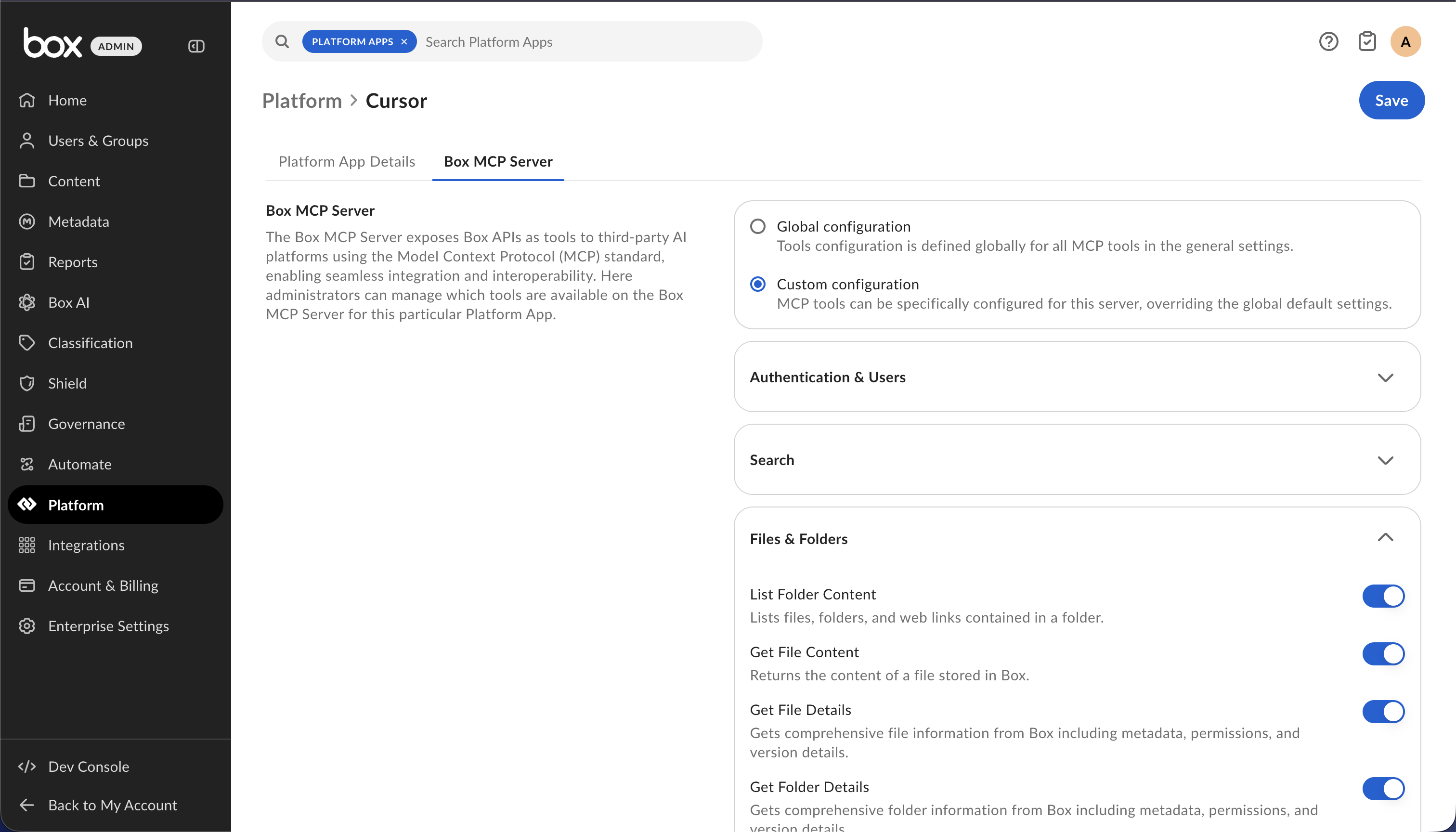Toggle the Get Folder Details switch
Screen dimensions: 1456x832
[1383, 789]
